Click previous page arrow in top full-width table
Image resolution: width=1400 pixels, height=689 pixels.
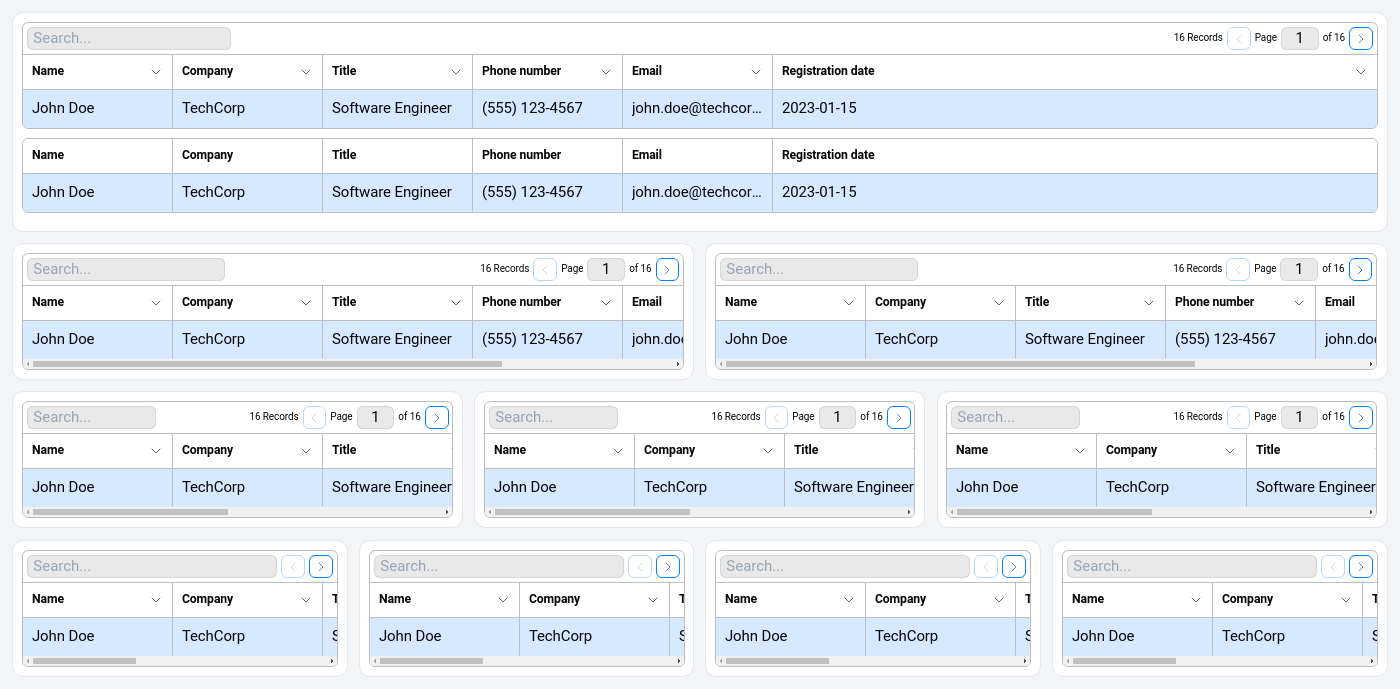pyautogui.click(x=1239, y=39)
